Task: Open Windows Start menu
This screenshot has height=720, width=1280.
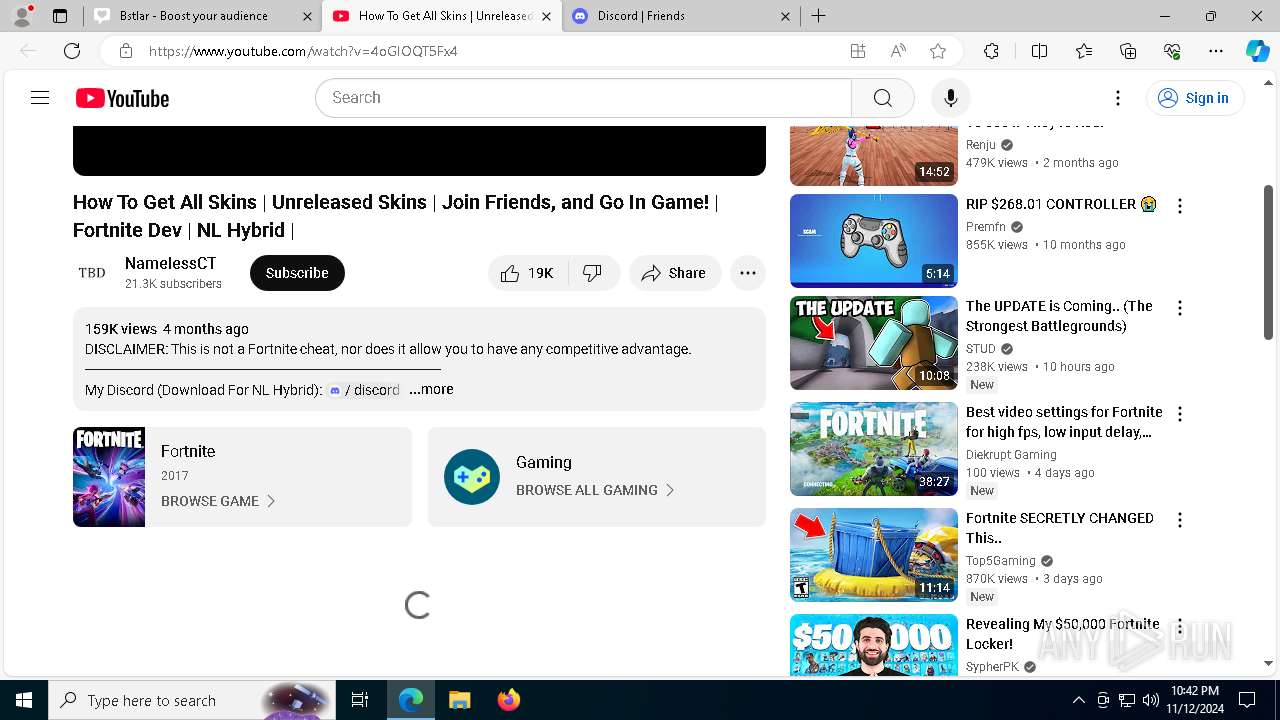Action: [x=24, y=700]
